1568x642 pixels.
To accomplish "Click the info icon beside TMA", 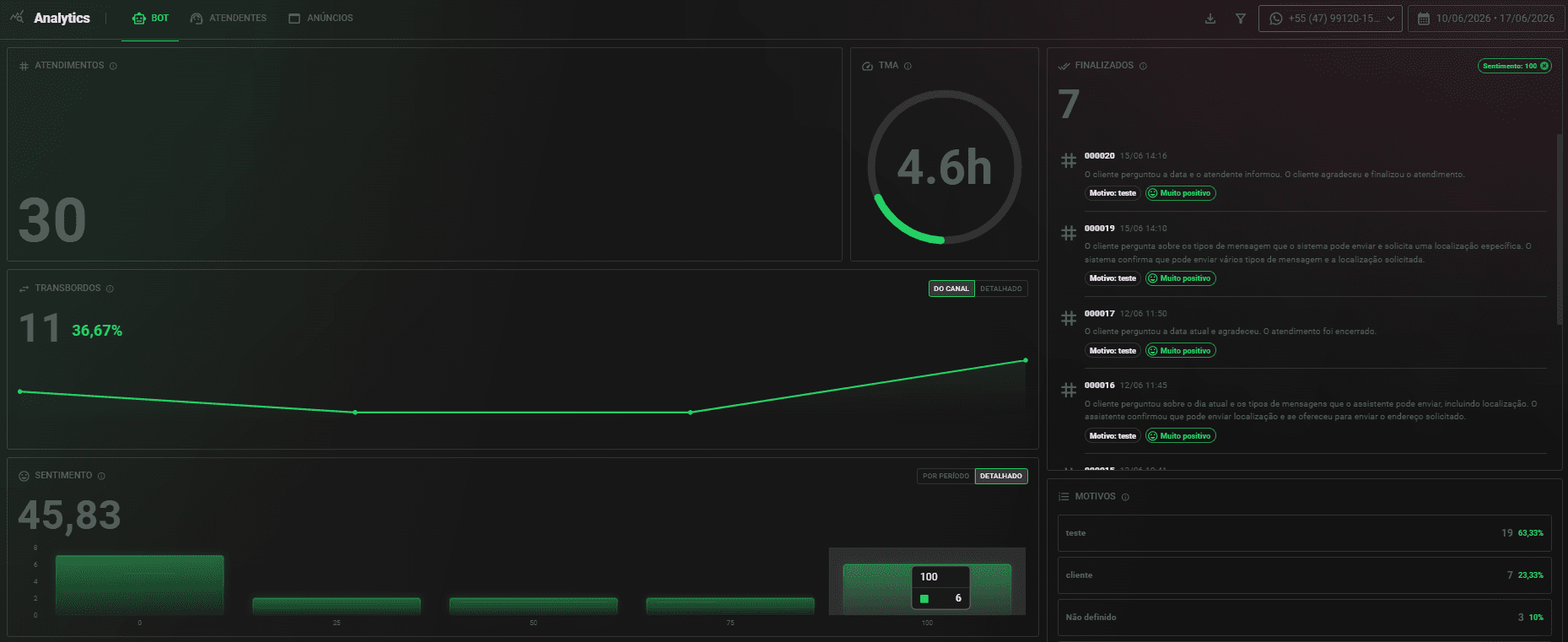I will tap(908, 66).
